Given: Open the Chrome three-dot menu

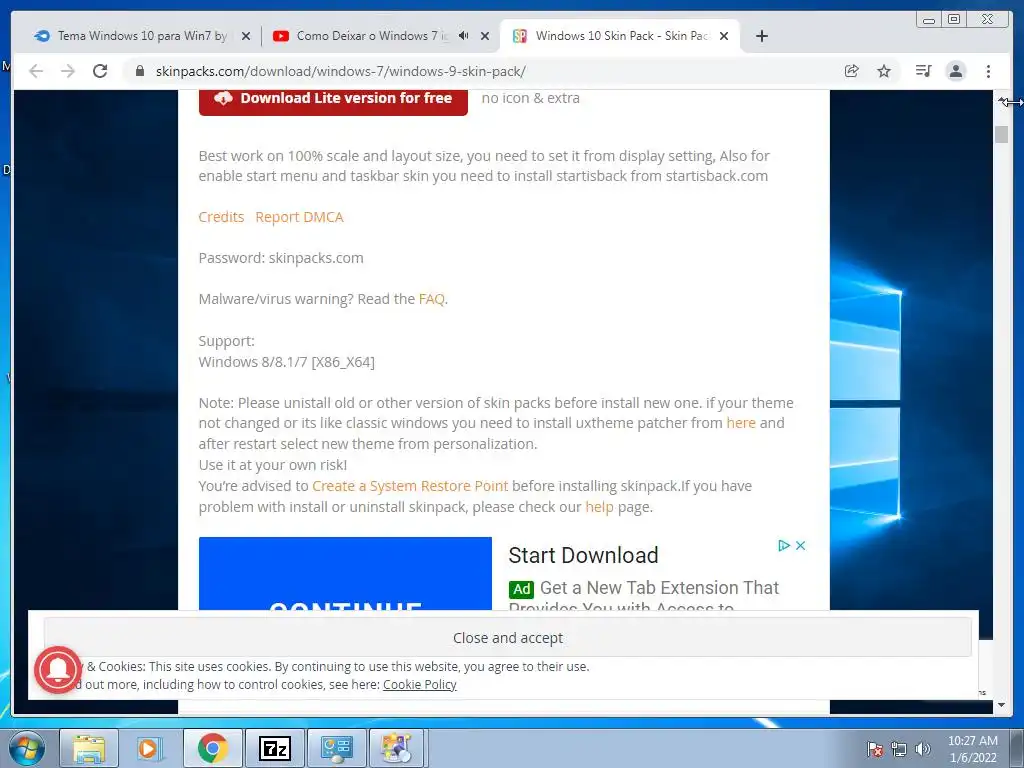Looking at the screenshot, I should (989, 71).
